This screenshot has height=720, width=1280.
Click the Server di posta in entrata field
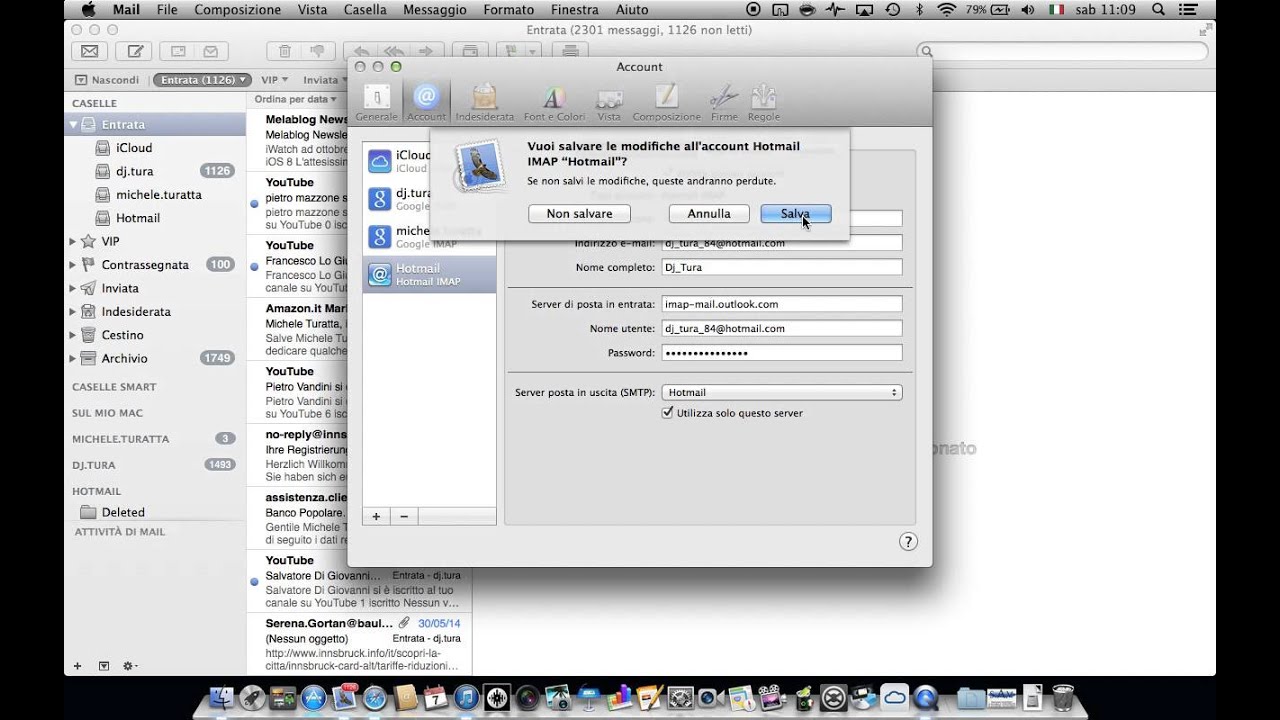pyautogui.click(x=782, y=304)
